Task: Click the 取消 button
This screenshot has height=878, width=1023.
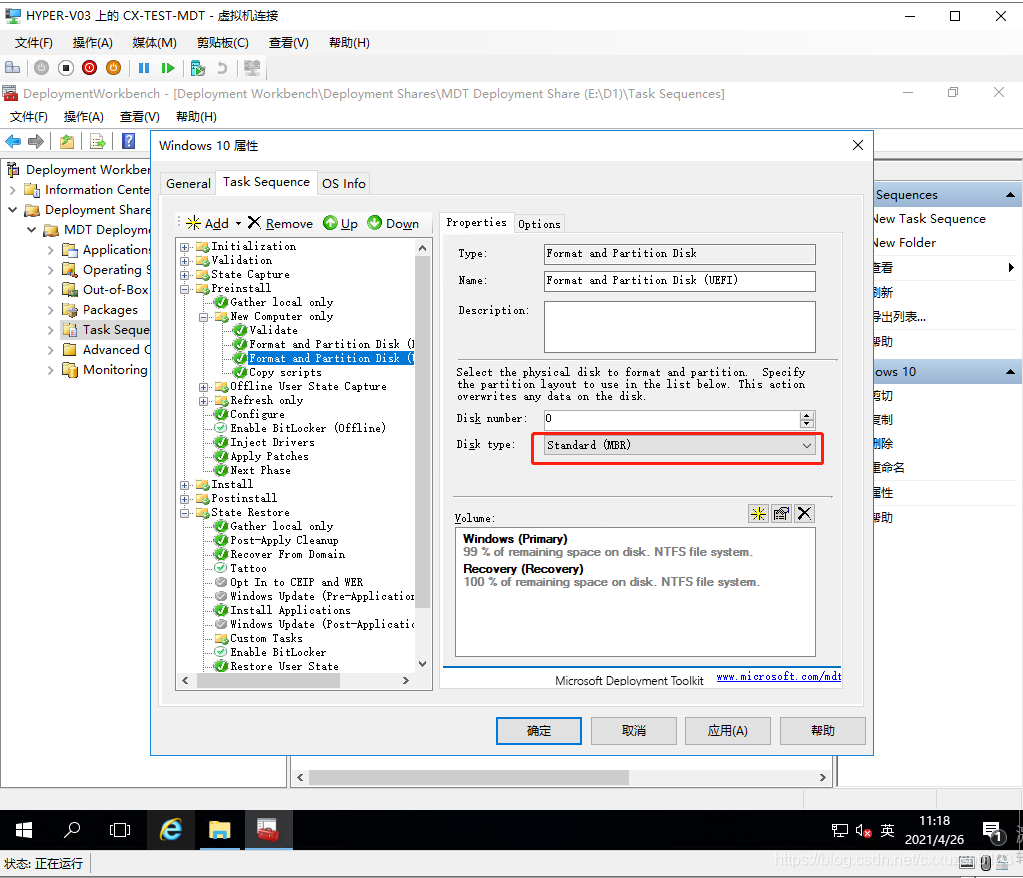Action: [634, 731]
